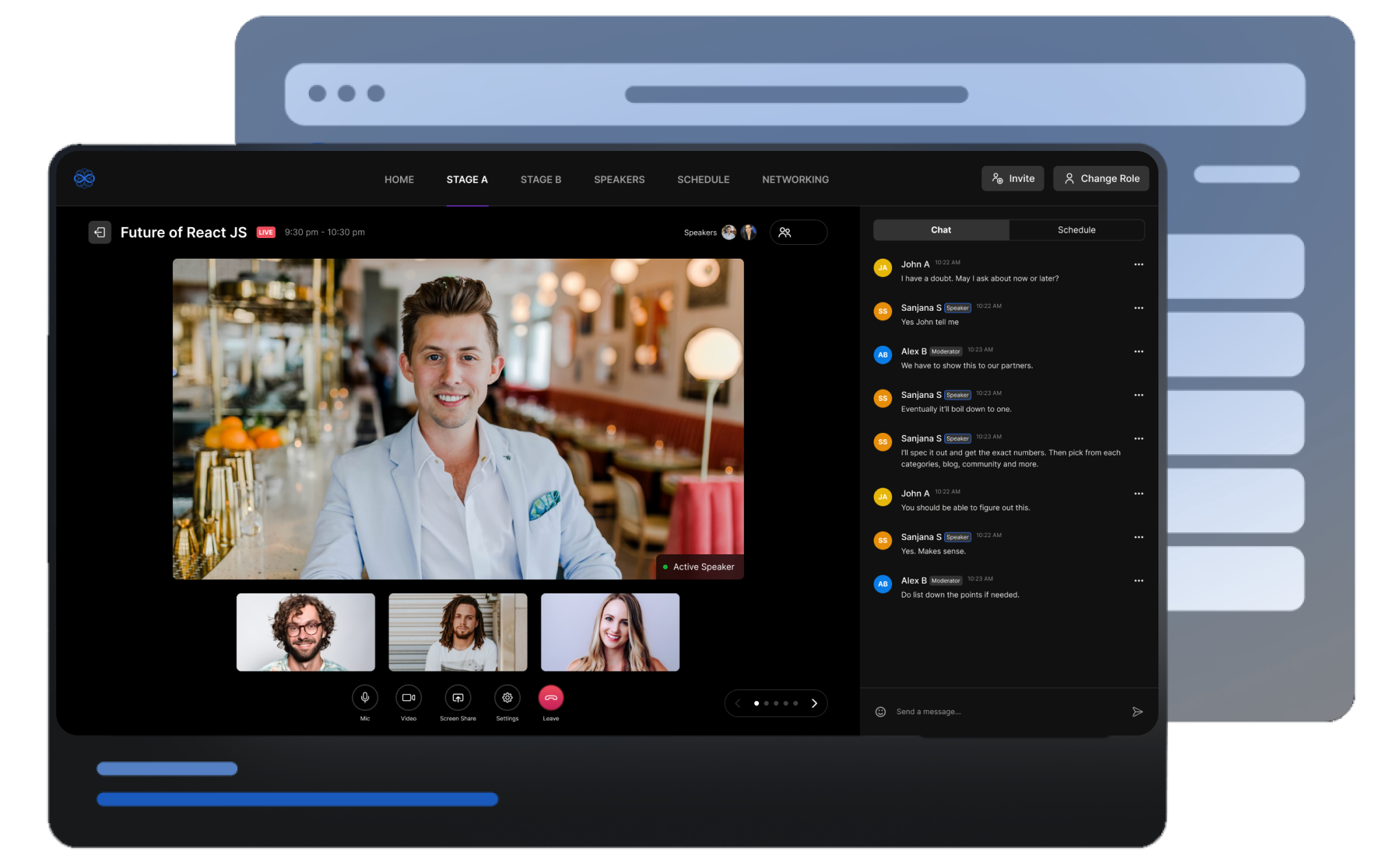
Task: Click the Invite button
Action: tap(1012, 178)
